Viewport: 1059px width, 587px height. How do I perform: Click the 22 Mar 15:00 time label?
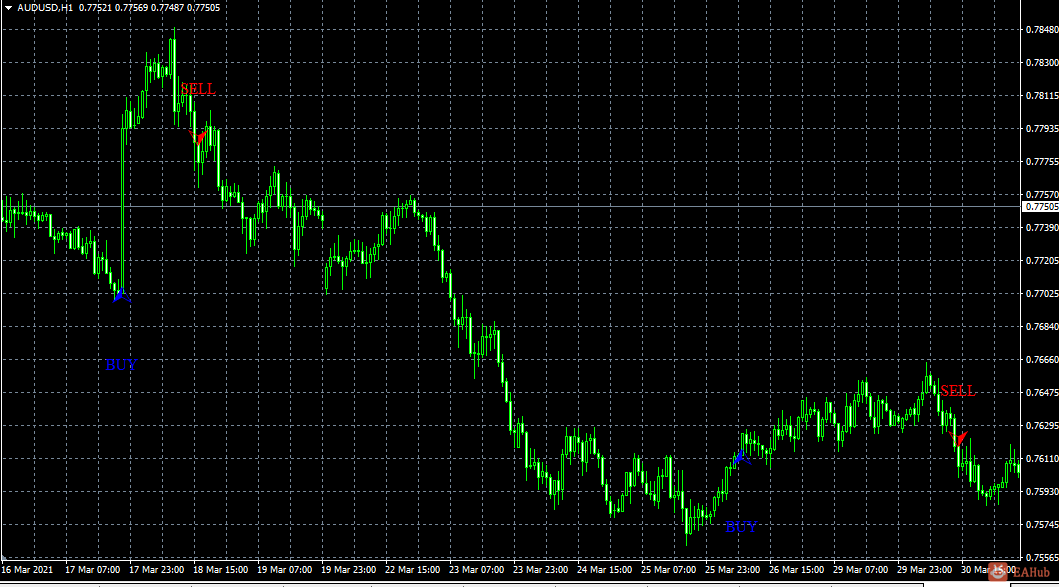413,570
